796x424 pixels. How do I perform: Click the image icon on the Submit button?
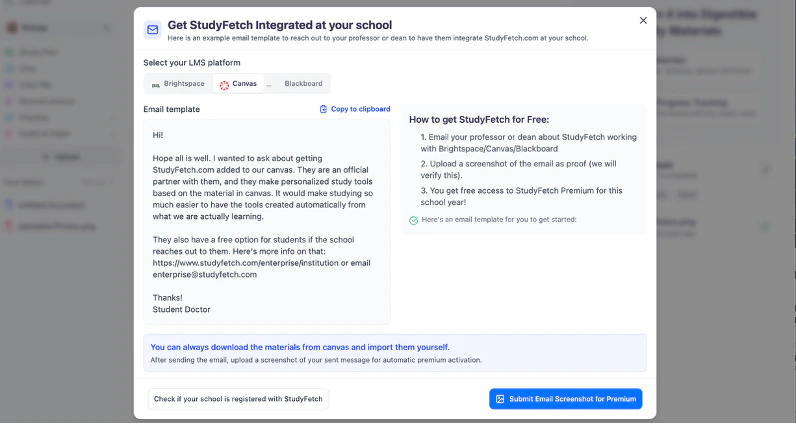coord(500,399)
